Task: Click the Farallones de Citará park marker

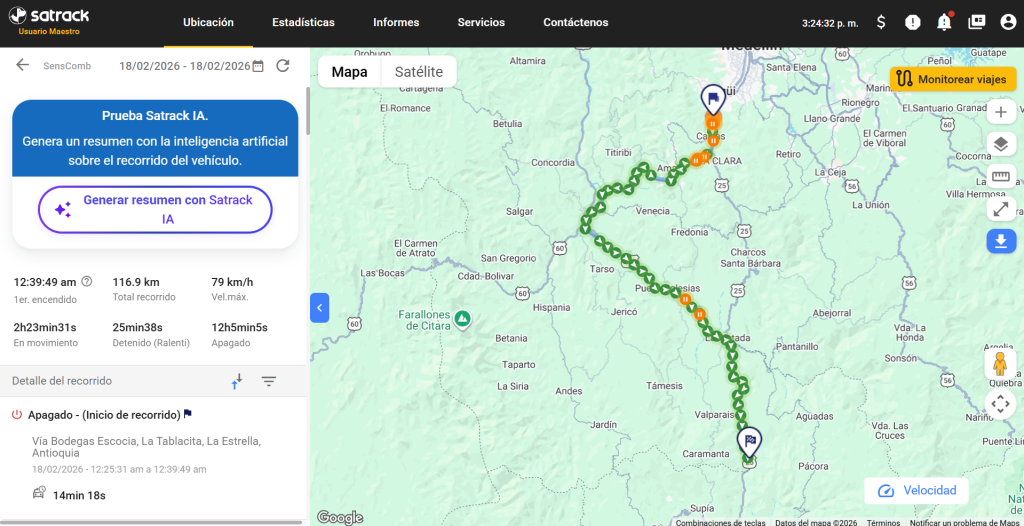Action: 462,319
